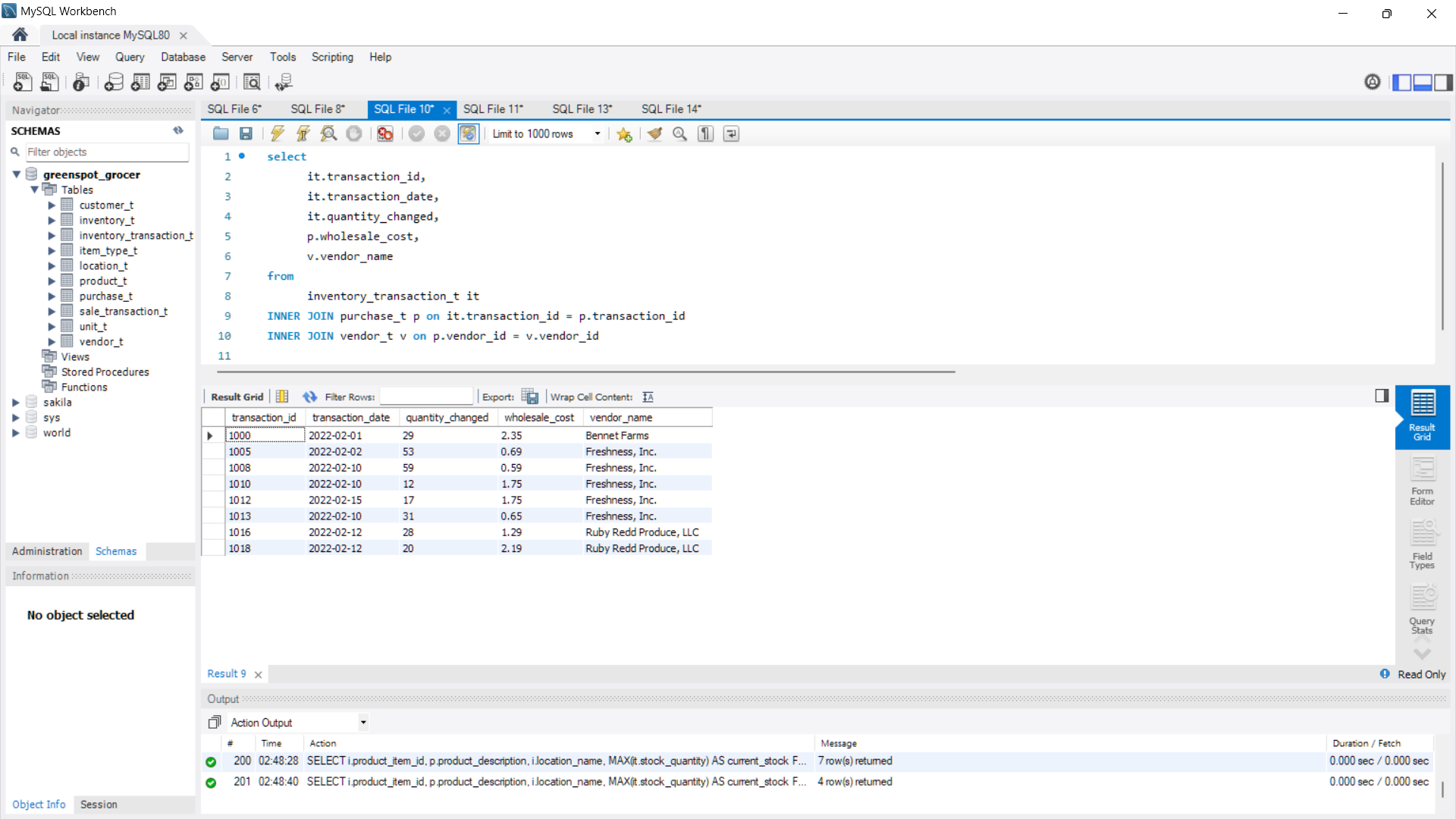Open inspector for selected object
This screenshot has height=819, width=1456.
pos(81,82)
